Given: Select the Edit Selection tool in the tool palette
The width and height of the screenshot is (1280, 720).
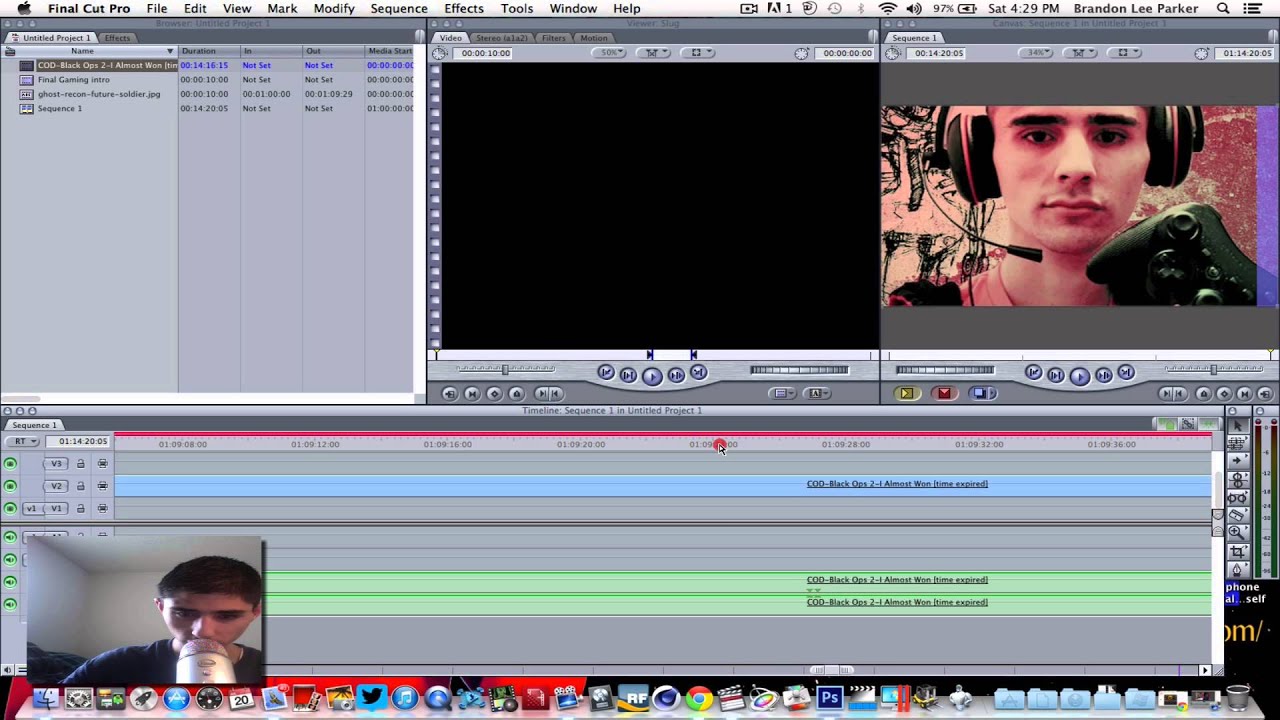Looking at the screenshot, I should (1237, 444).
